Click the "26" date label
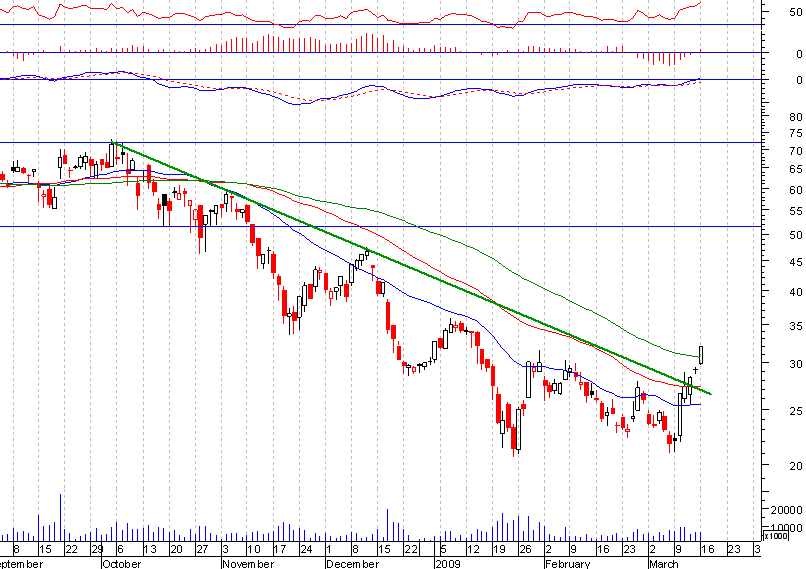 (x=525, y=549)
